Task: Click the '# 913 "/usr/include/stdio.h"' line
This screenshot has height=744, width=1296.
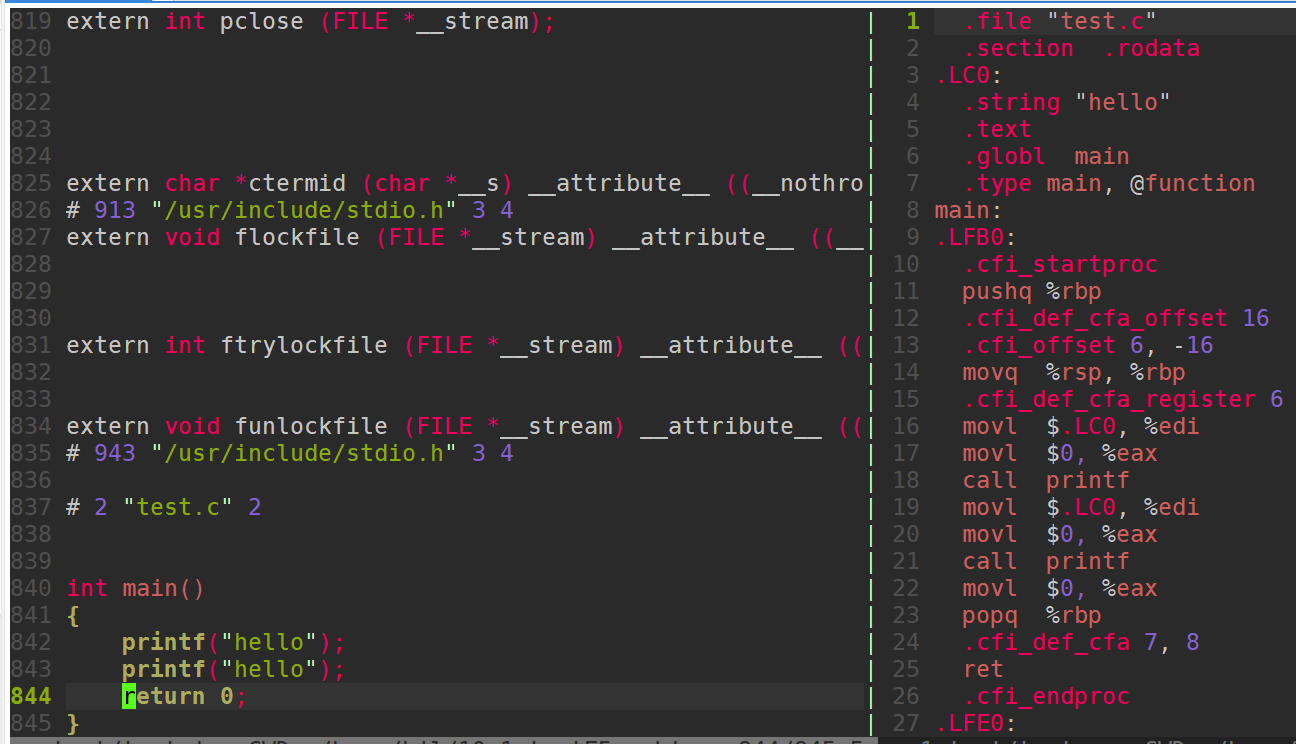Action: coord(290,210)
